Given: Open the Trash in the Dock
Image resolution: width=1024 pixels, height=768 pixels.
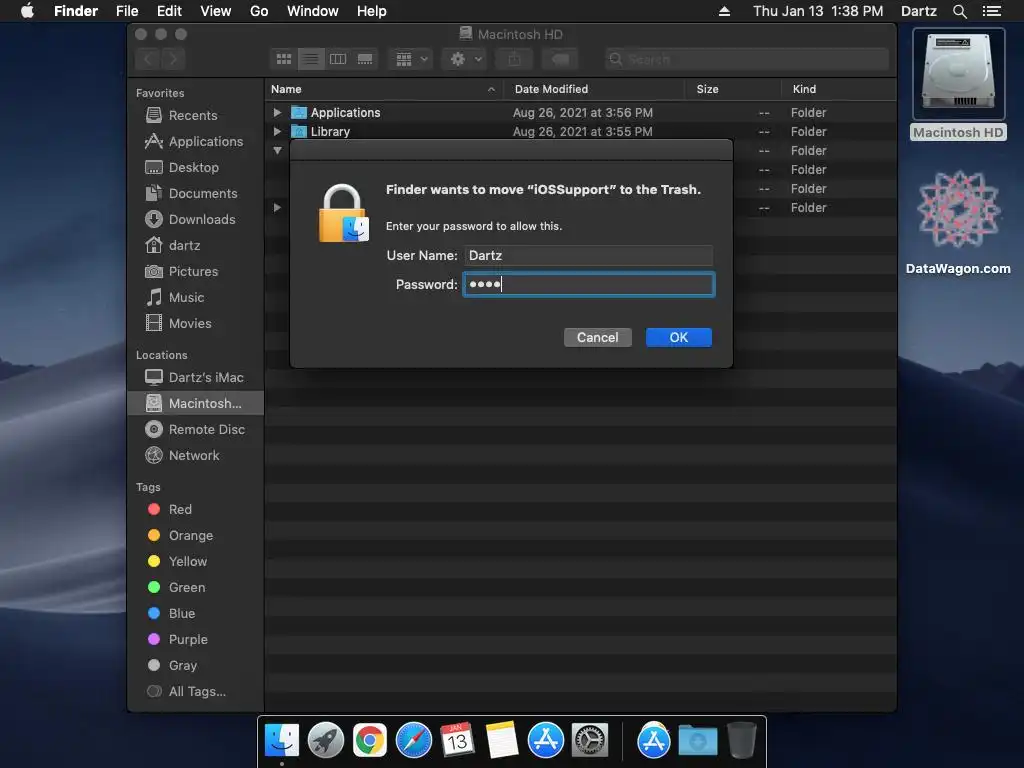Looking at the screenshot, I should (741, 740).
